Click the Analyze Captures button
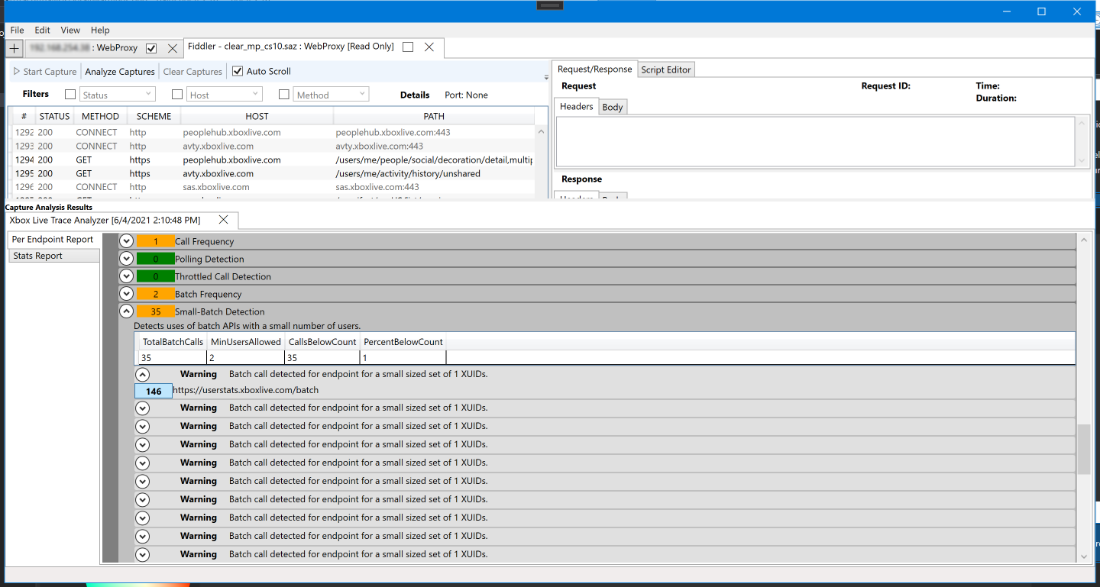The height and width of the screenshot is (587, 1100). coord(119,72)
